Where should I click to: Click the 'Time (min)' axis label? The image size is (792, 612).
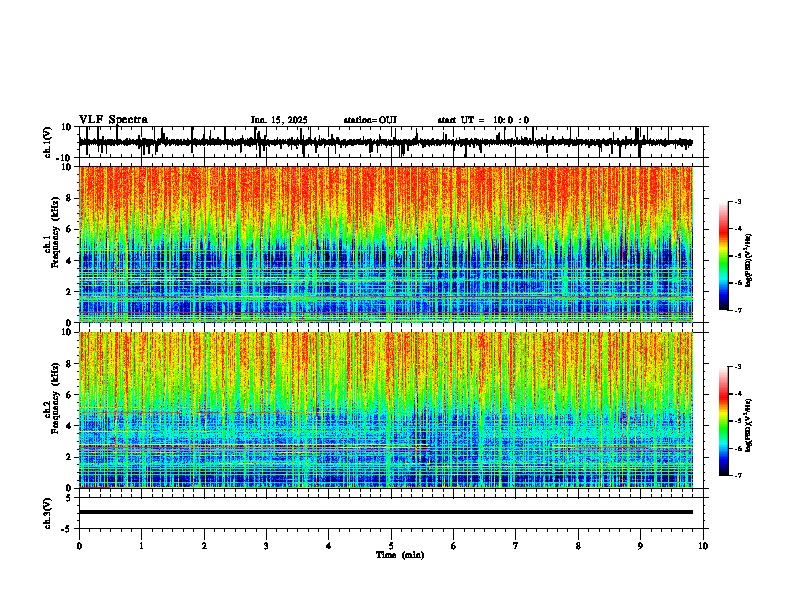click(400, 555)
